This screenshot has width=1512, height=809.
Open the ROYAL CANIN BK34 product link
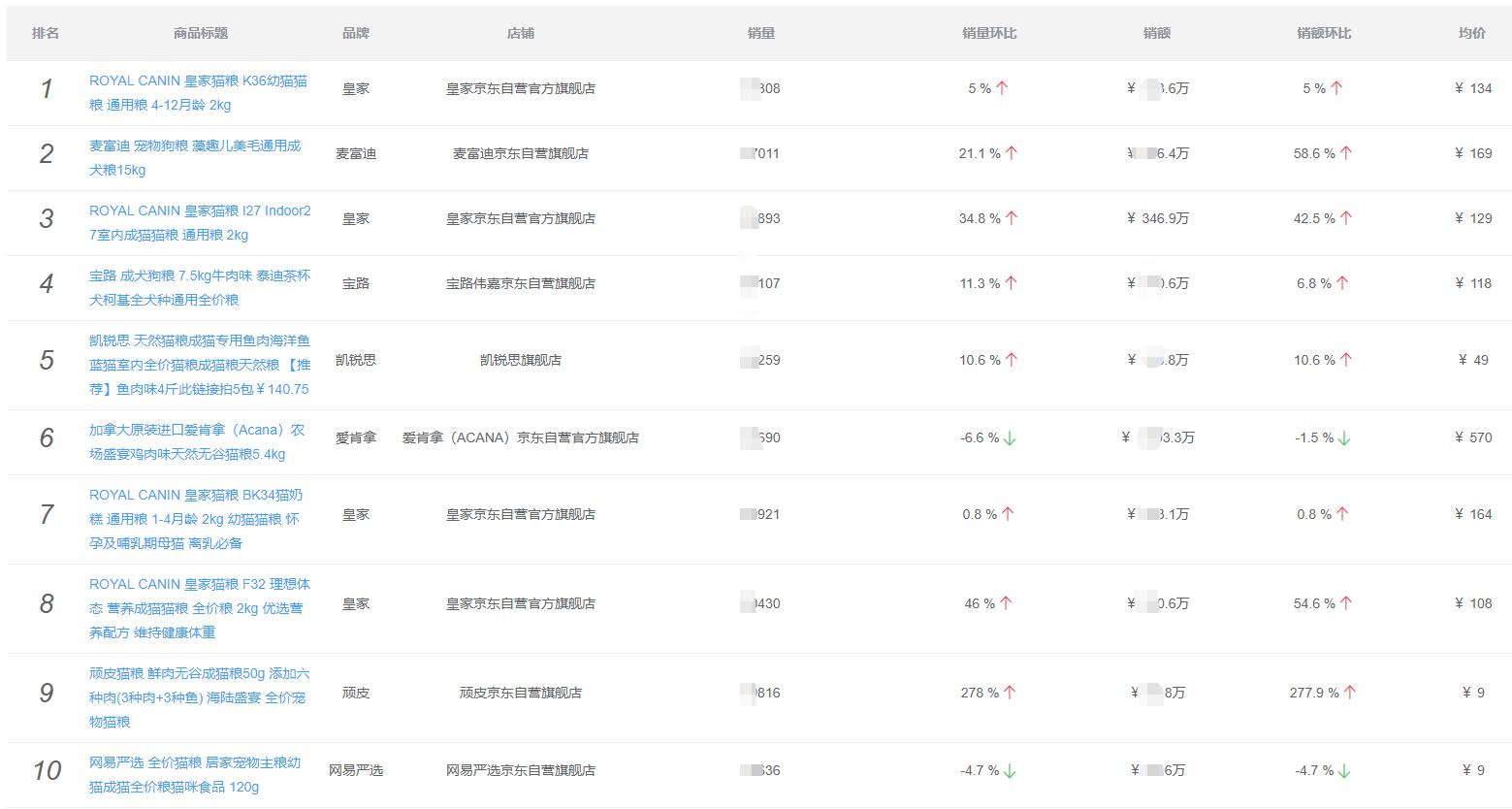pos(196,519)
